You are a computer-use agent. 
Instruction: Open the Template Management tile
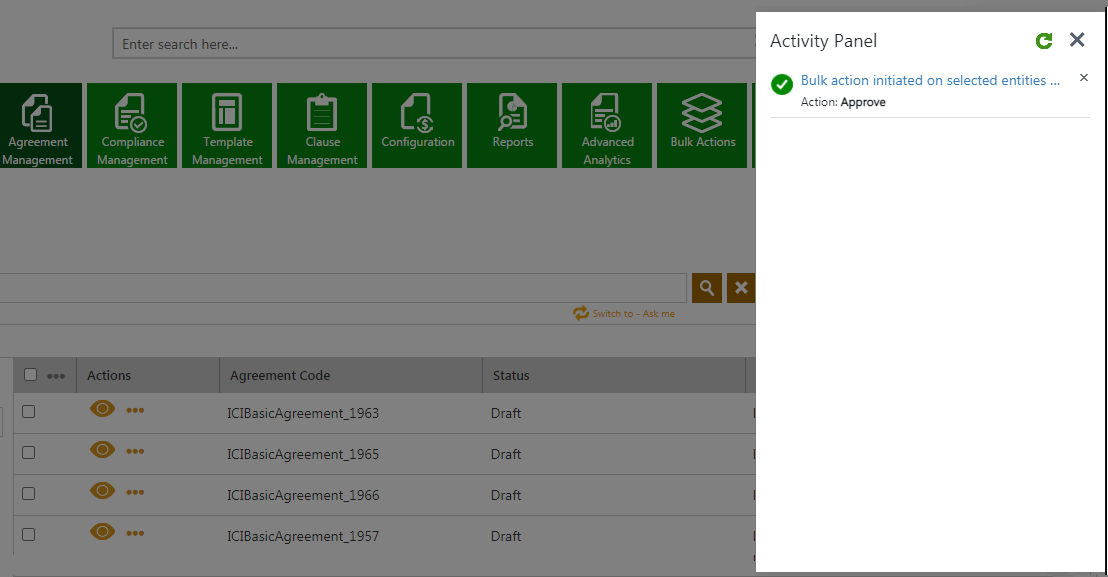[x=227, y=125]
